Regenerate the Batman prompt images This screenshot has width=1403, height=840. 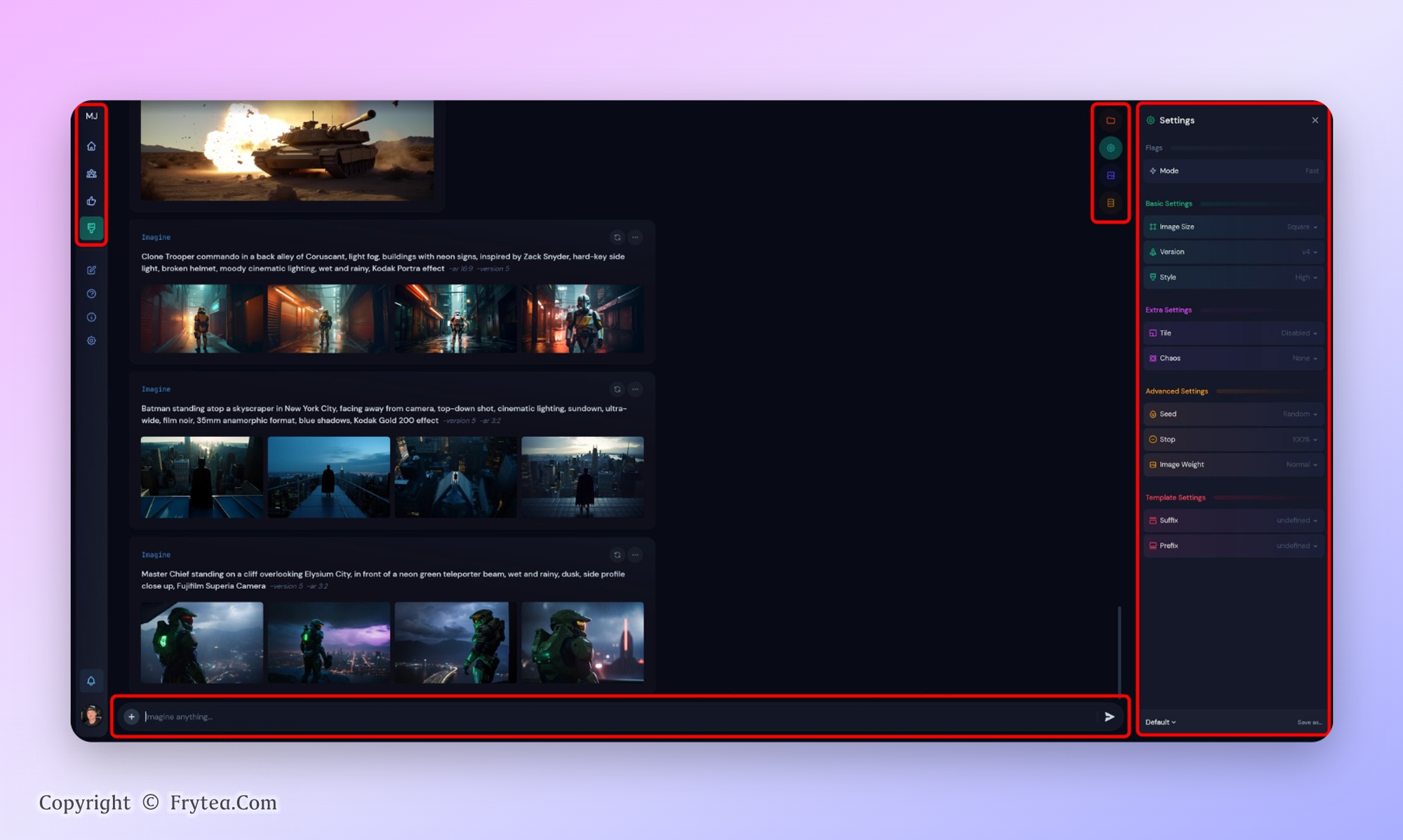[617, 389]
